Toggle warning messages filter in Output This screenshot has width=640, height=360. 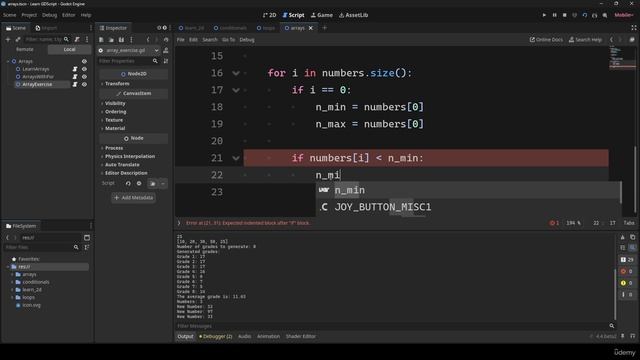pyautogui.click(x=627, y=283)
